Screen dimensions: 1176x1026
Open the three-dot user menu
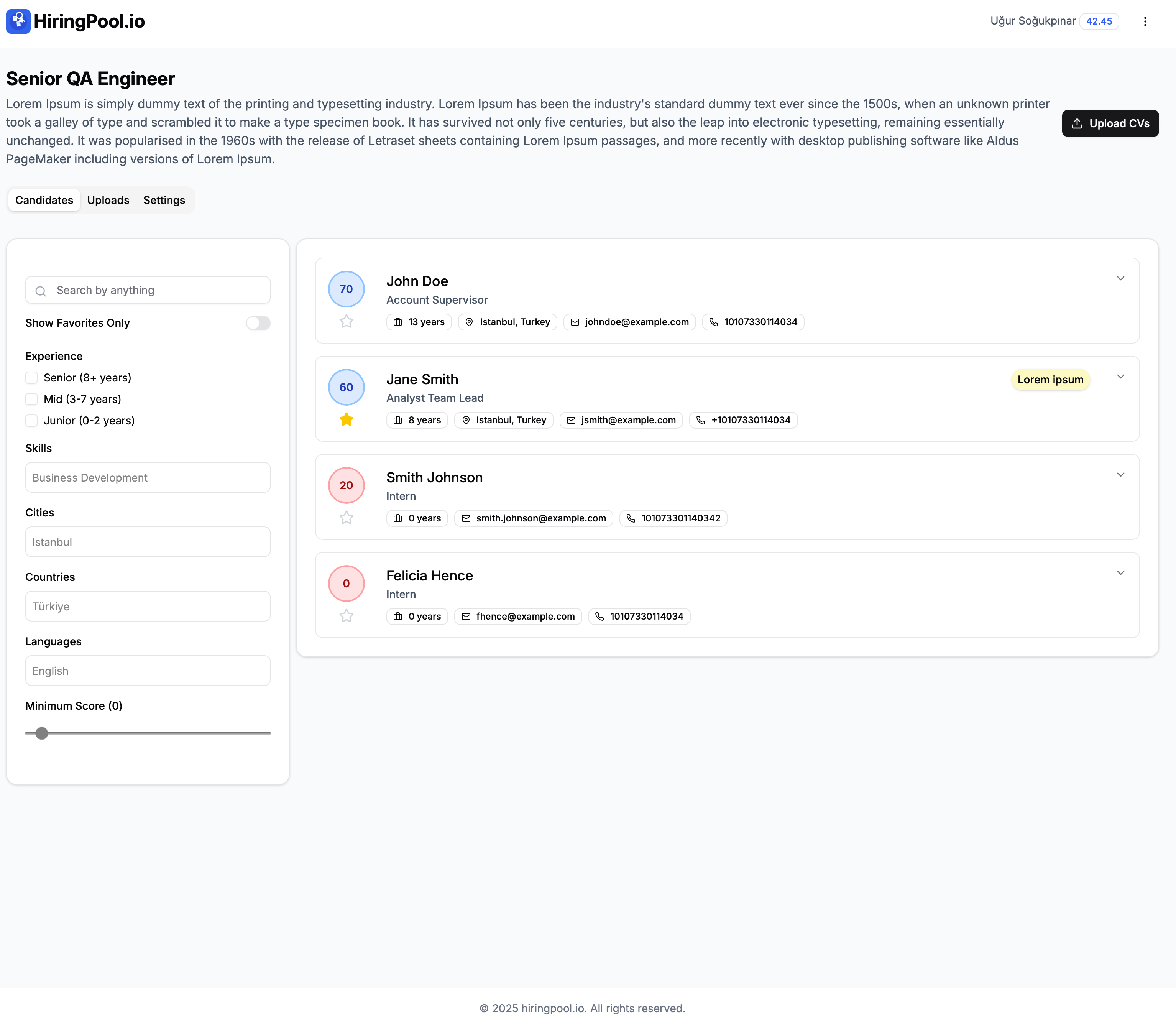[x=1145, y=21]
